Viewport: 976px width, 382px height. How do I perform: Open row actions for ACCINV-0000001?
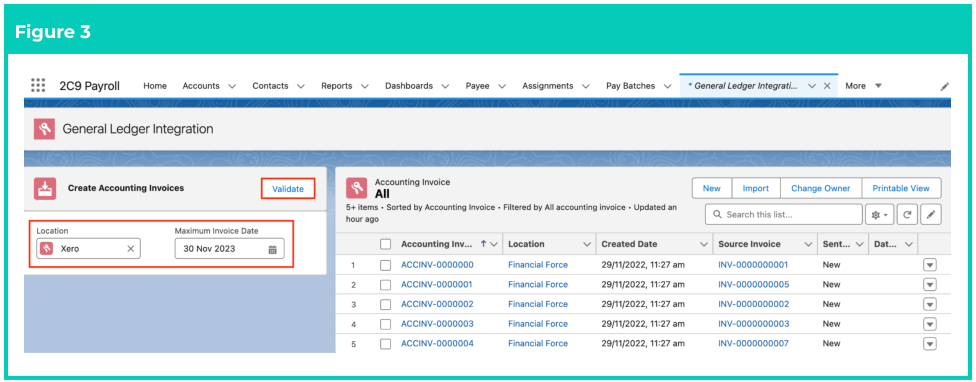click(x=930, y=284)
